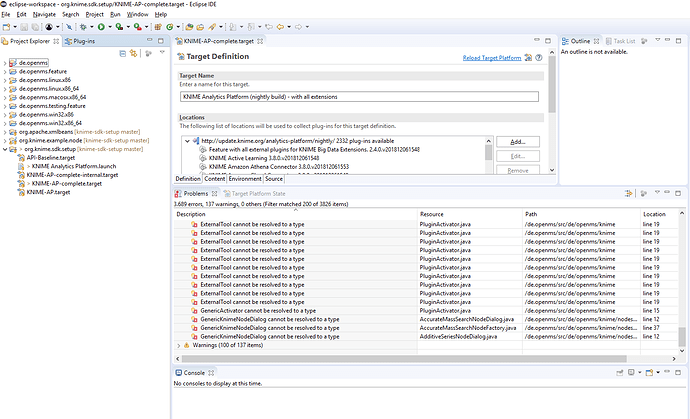
Task: Close the KNIME-AP-complete.target editor tab
Action: [260, 41]
